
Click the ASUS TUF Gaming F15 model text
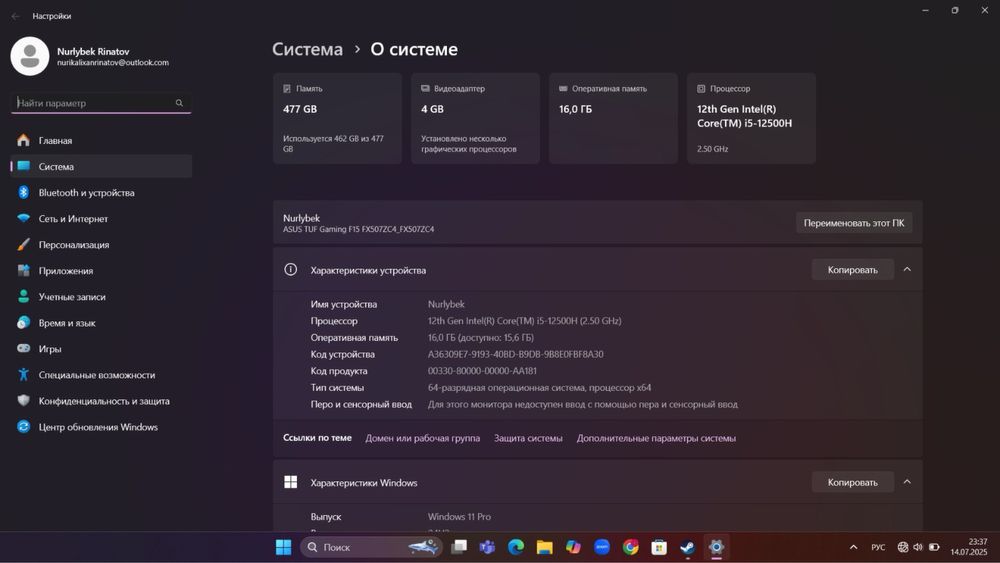pyautogui.click(x=358, y=230)
